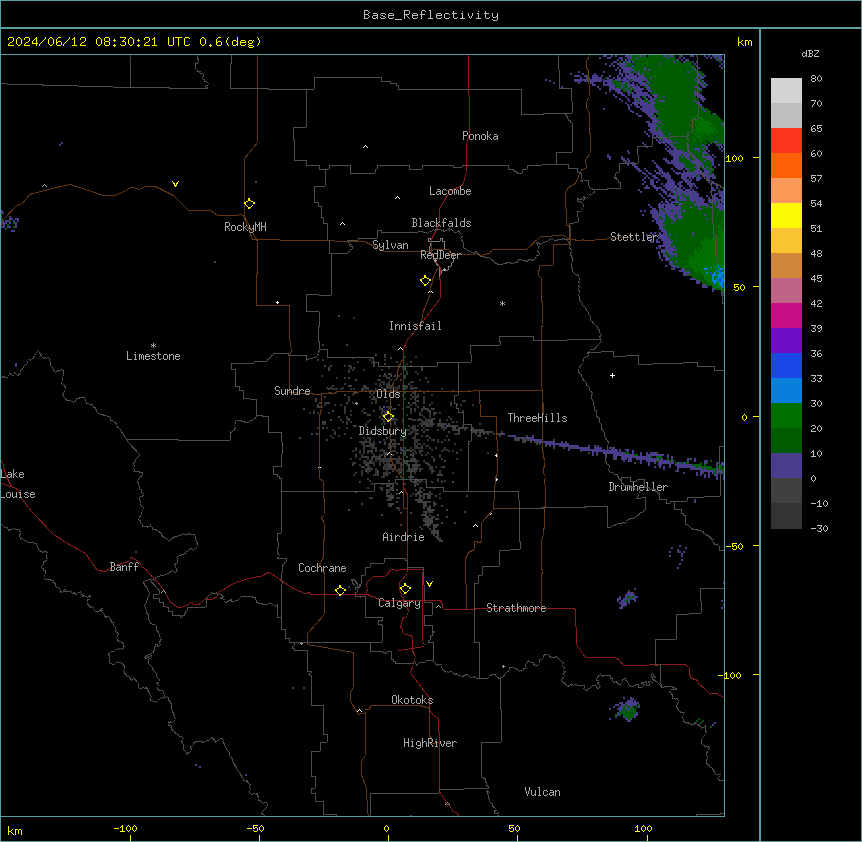
Task: Click the HighRiver town label
Action: coord(430,743)
